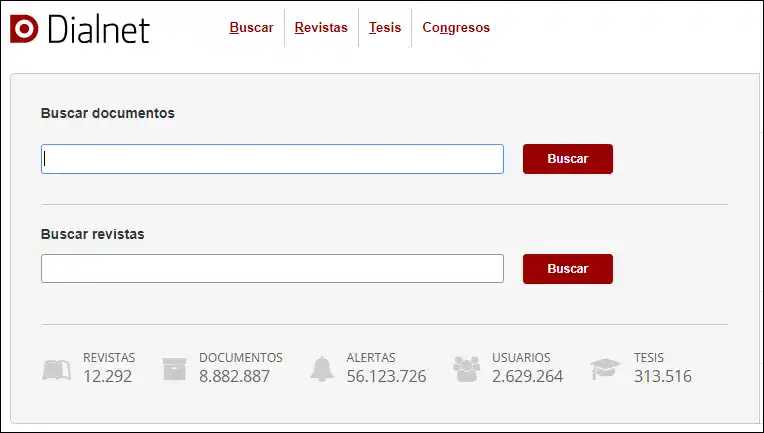Go to the Tesis navigation tab
Viewport: 764px width, 433px height.
(385, 27)
